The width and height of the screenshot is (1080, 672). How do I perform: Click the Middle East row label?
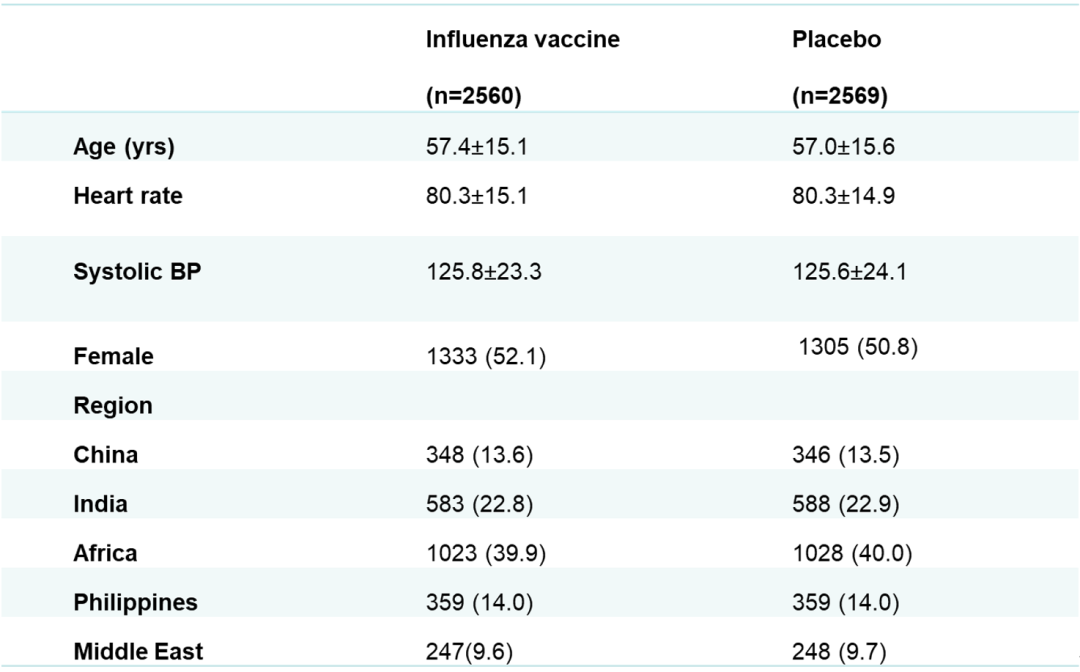click(138, 651)
